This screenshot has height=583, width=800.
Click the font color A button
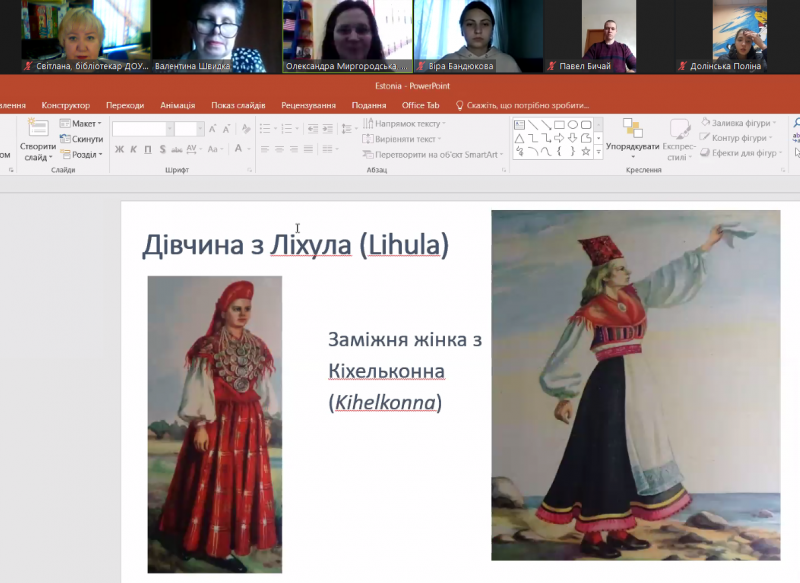[238, 148]
